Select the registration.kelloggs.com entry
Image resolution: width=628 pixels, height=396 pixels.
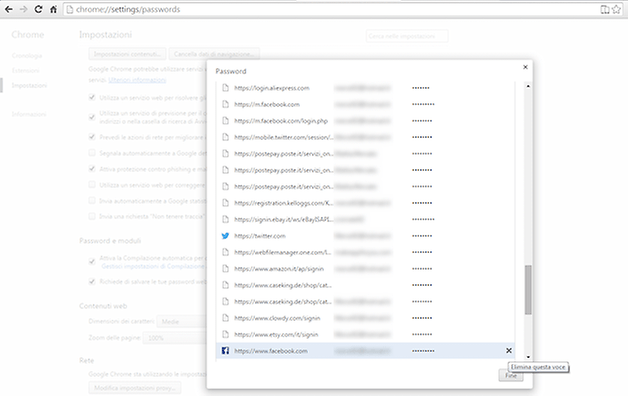(x=365, y=203)
